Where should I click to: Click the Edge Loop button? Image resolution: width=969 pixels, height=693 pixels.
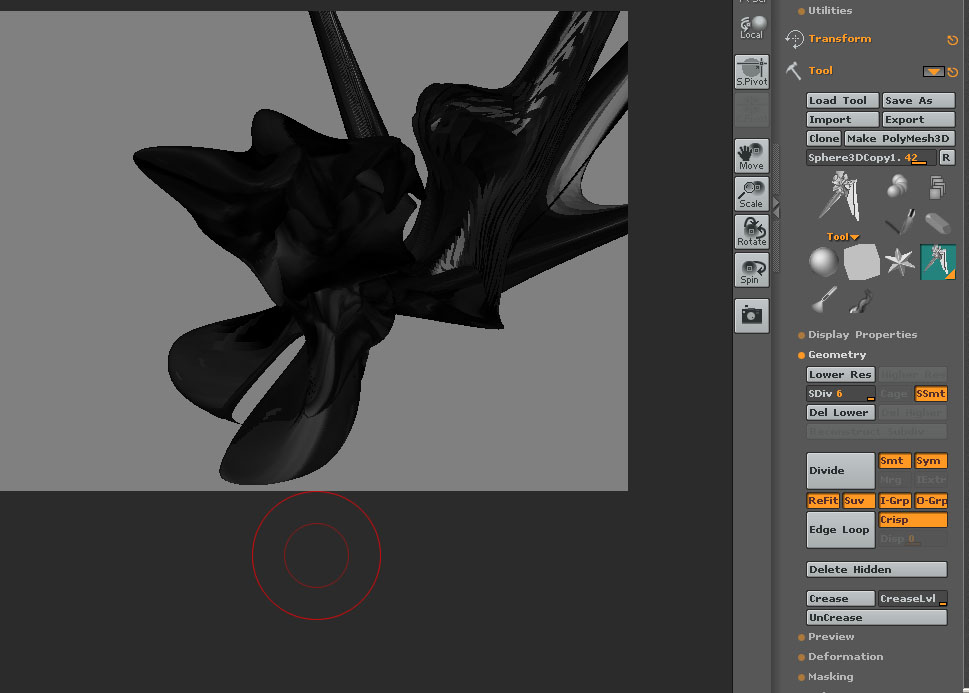pyautogui.click(x=840, y=530)
